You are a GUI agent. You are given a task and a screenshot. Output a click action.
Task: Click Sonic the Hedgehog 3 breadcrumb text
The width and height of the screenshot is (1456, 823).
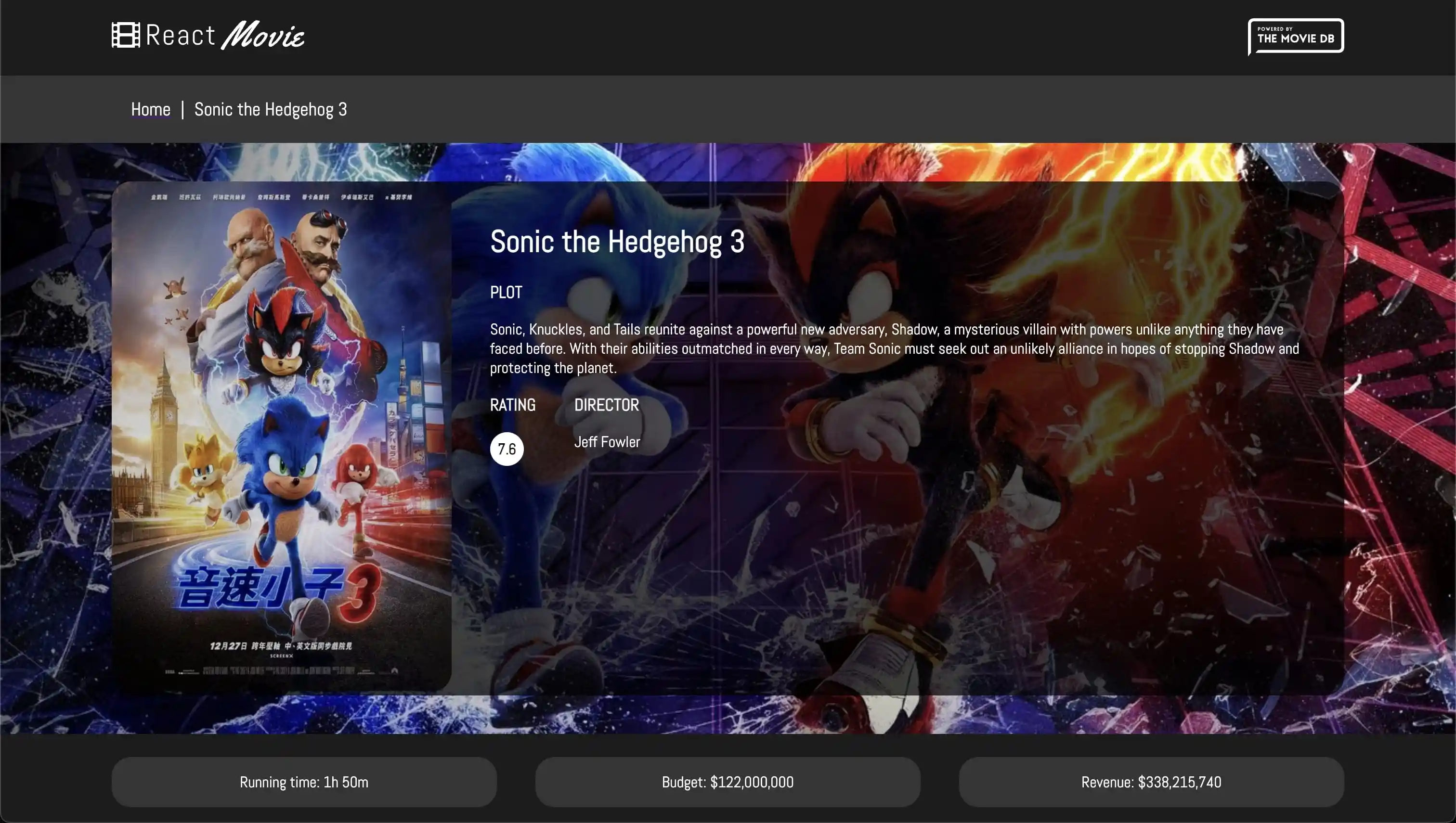270,109
